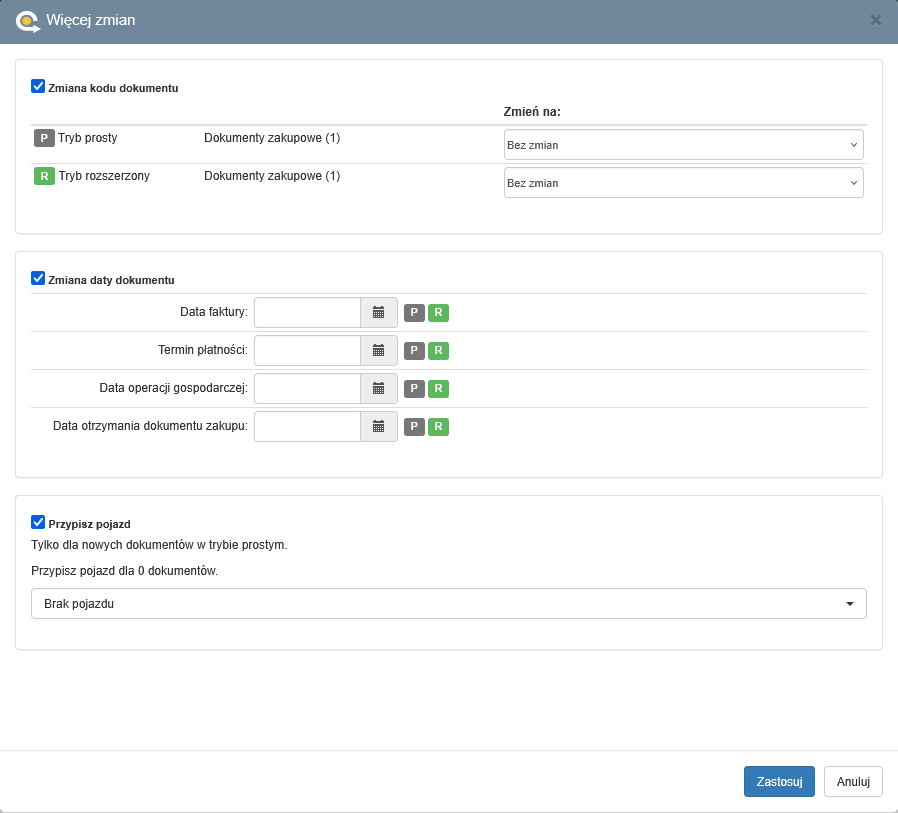The width and height of the screenshot is (898, 813).
Task: Open calendar for Data operacji gospodarczej
Action: [x=378, y=389]
